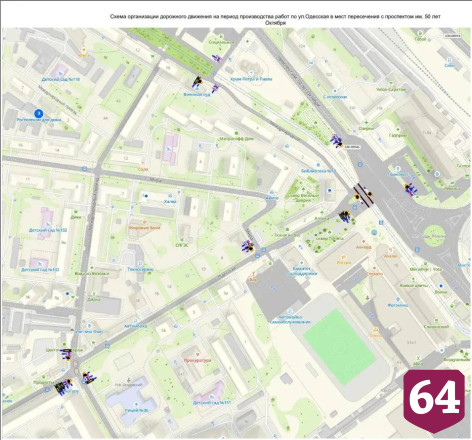Click the green roundabout center island

pos(435,235)
